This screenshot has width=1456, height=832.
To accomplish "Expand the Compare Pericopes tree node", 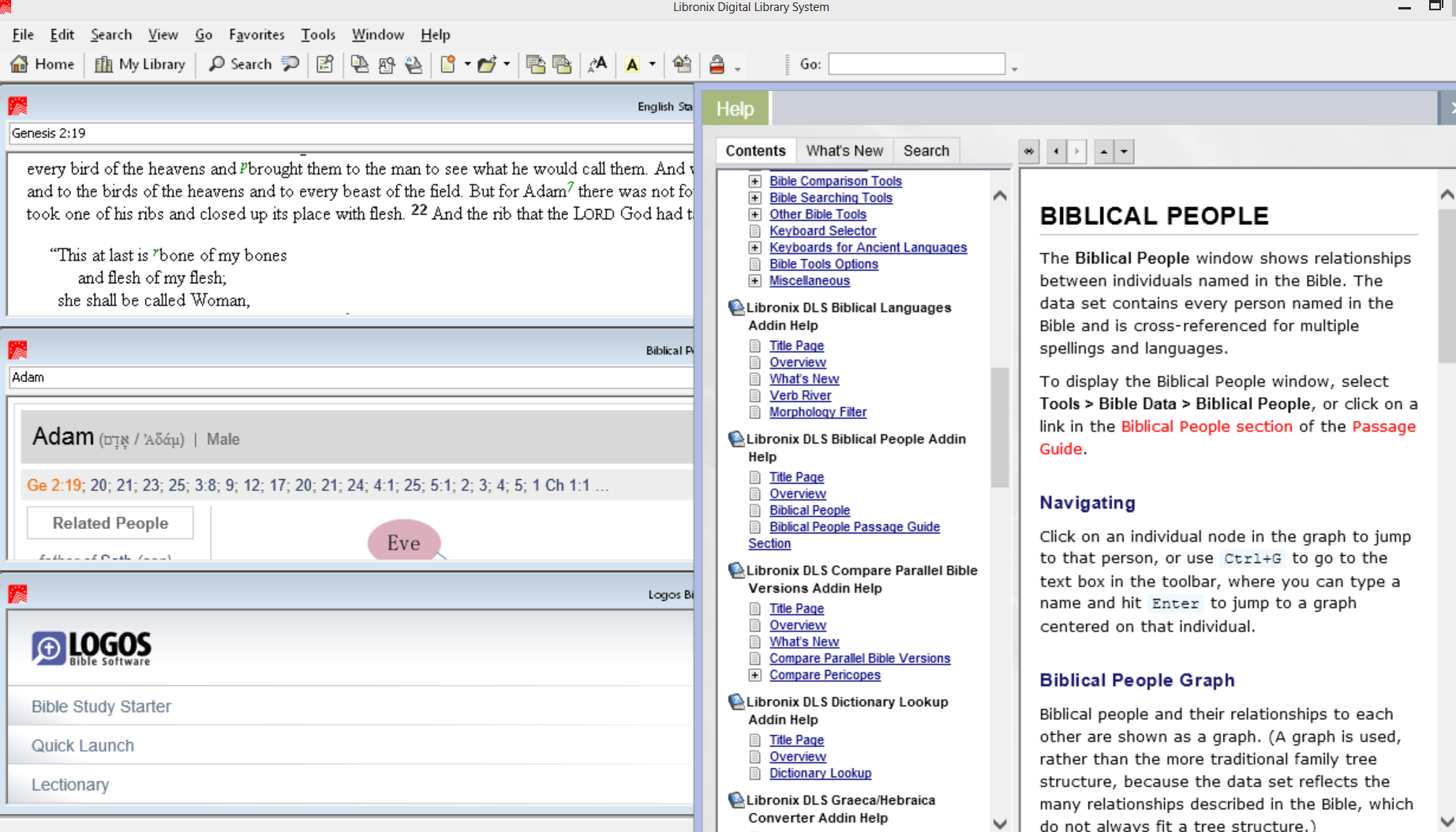I will (755, 675).
